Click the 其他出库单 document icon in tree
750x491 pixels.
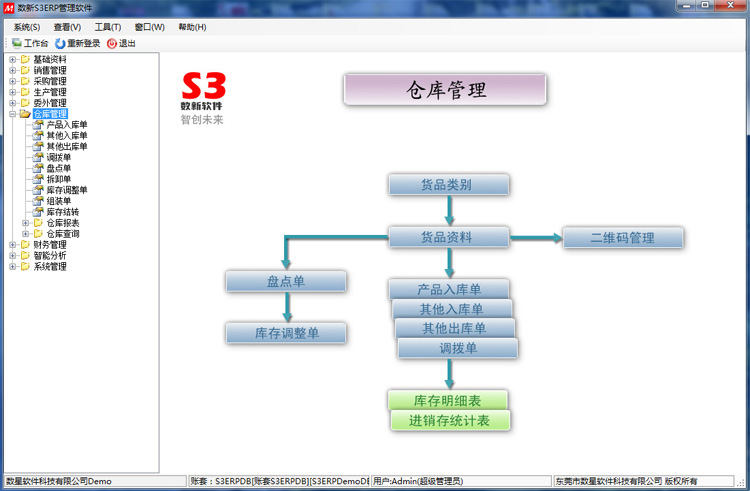(38, 146)
